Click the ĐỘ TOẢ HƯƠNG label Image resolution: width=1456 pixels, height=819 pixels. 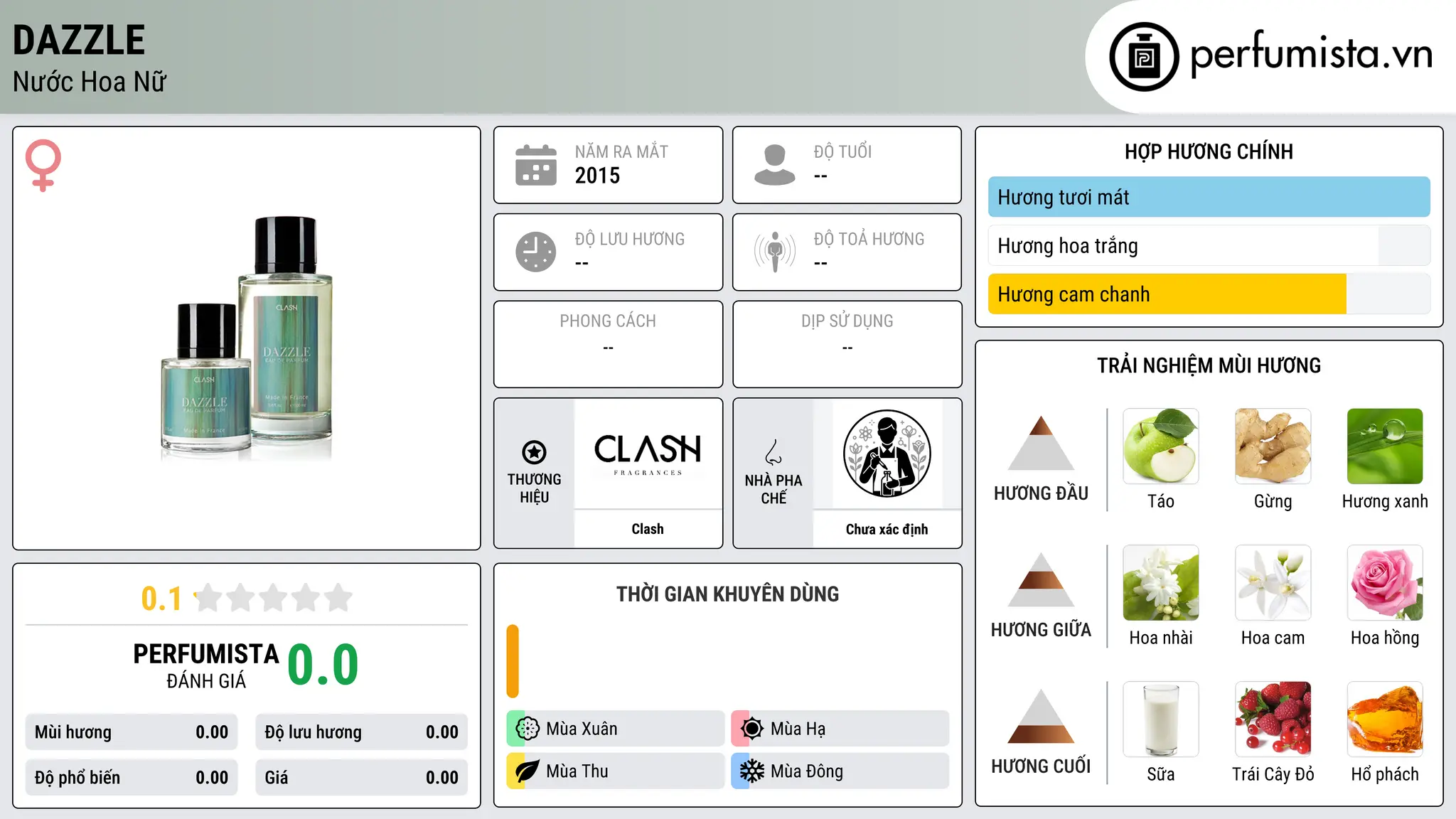(x=869, y=239)
